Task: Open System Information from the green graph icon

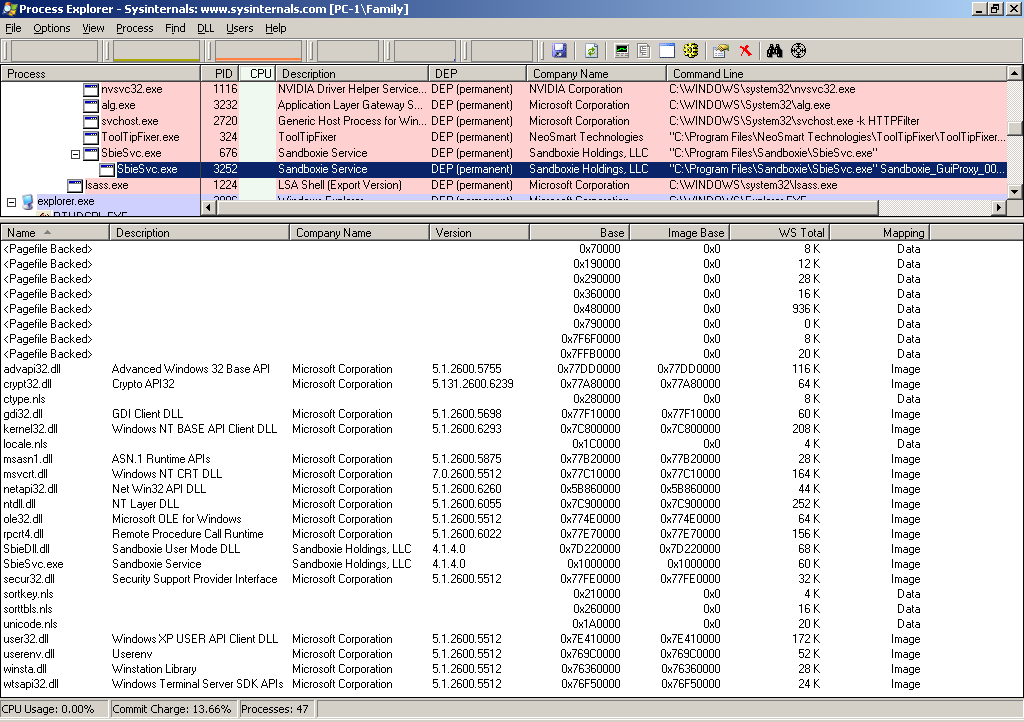Action: tap(622, 51)
